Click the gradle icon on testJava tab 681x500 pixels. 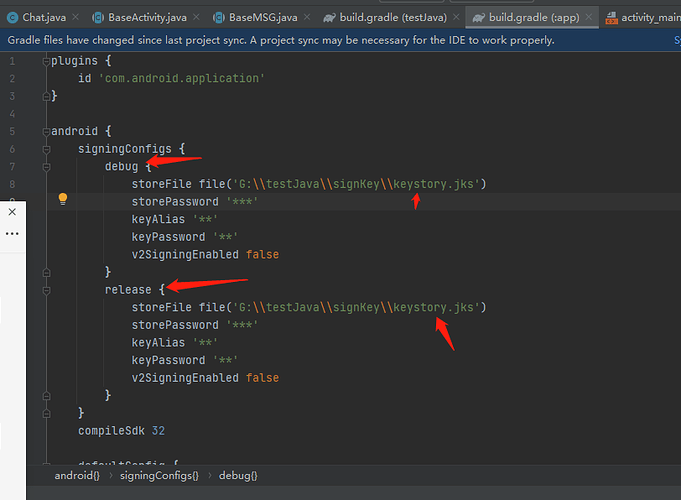(x=330, y=18)
